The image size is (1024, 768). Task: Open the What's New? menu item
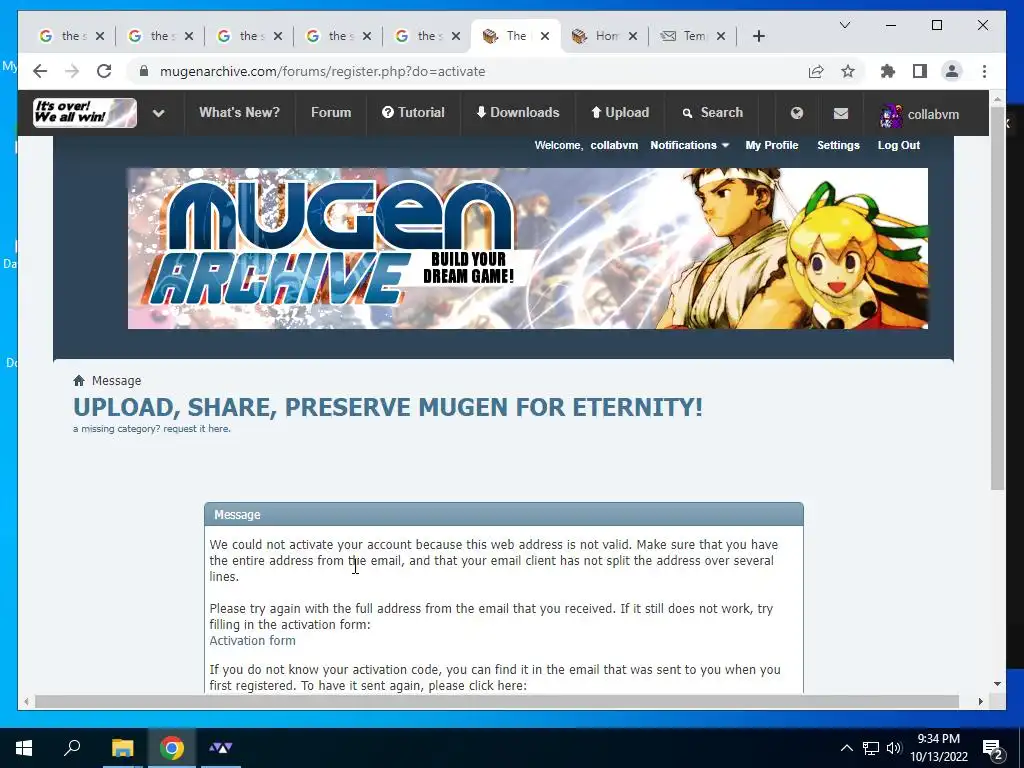[x=239, y=112]
